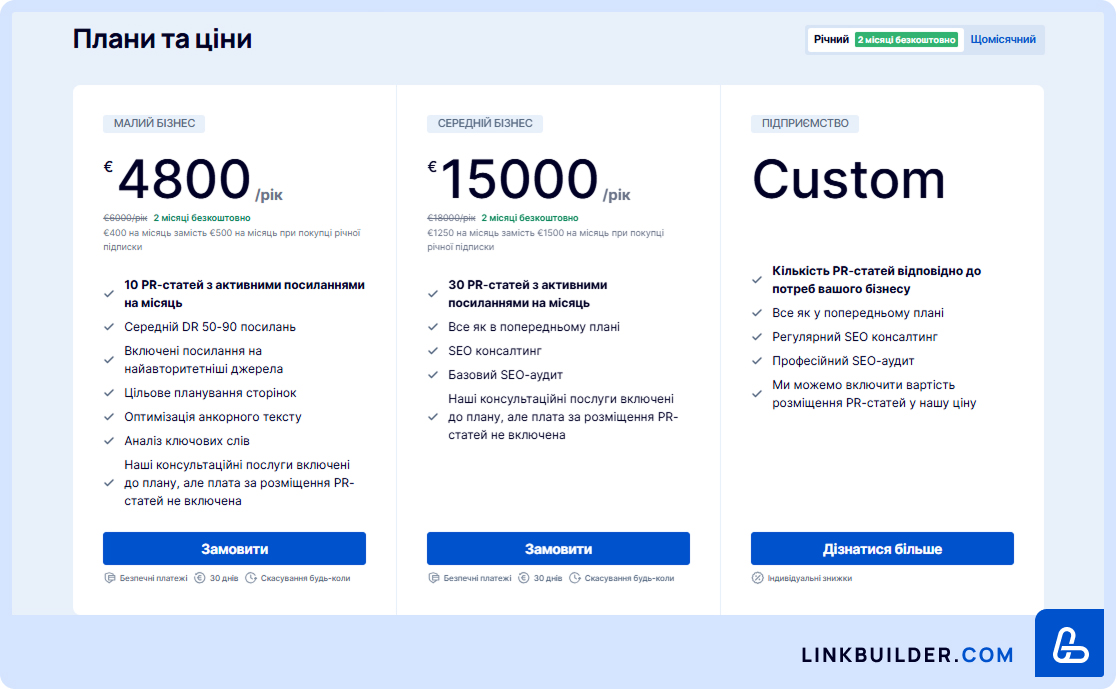Click the checkmark beside 'Професійний SEO-аудит'
This screenshot has height=689, width=1116.
(757, 361)
